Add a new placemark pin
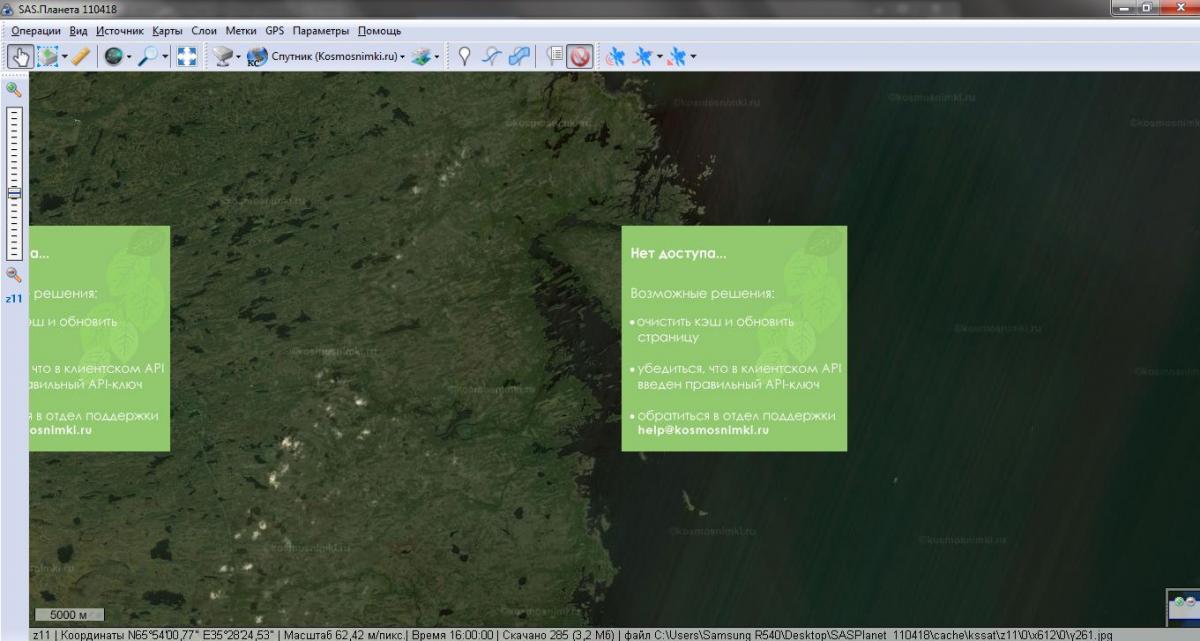 464,57
